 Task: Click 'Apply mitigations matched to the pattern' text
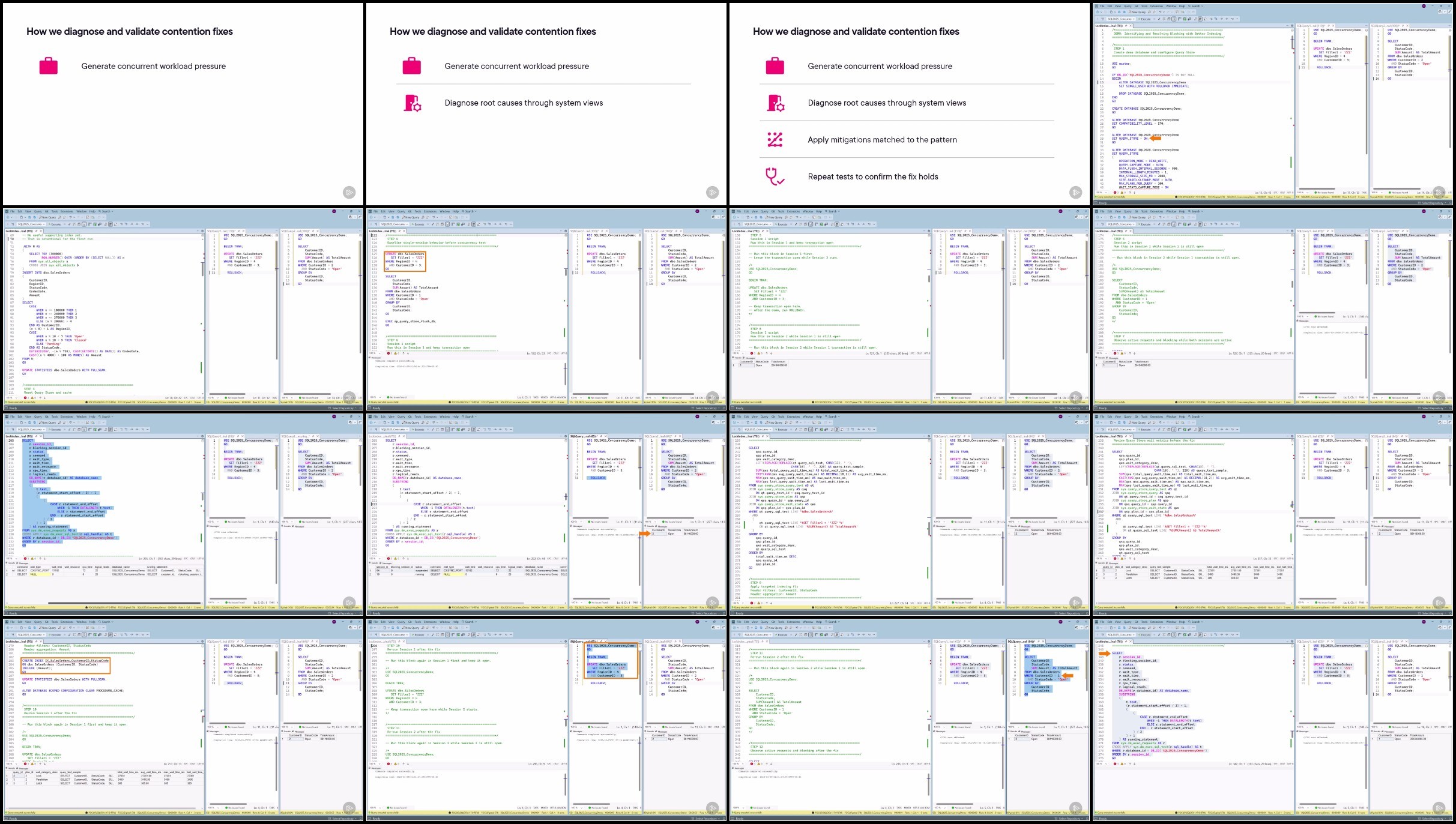pos(882,140)
